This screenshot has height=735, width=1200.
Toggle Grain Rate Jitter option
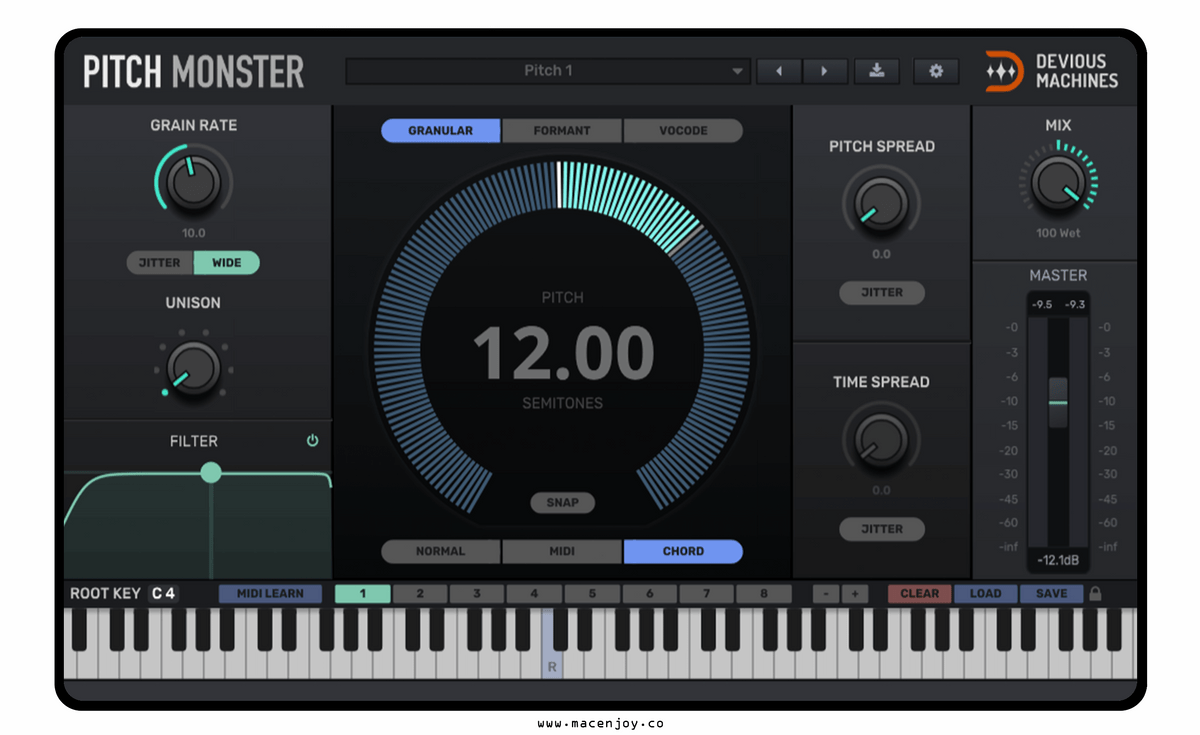click(160, 263)
